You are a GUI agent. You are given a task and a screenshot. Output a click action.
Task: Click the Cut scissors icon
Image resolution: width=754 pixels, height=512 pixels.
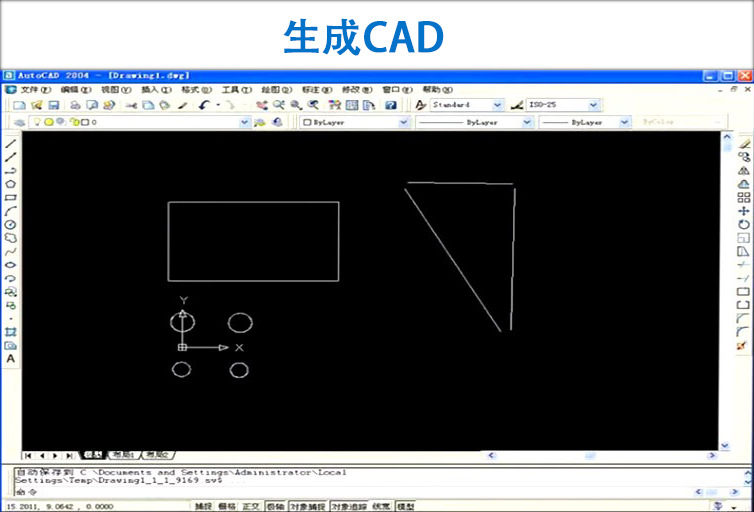(131, 105)
